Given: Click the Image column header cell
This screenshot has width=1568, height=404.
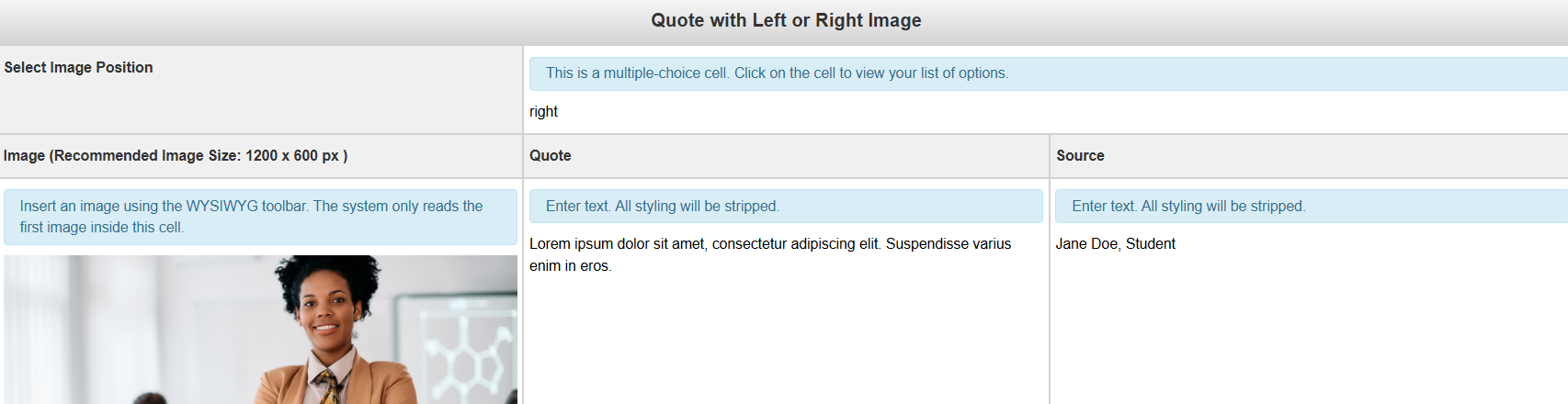Looking at the screenshot, I should point(175,156).
